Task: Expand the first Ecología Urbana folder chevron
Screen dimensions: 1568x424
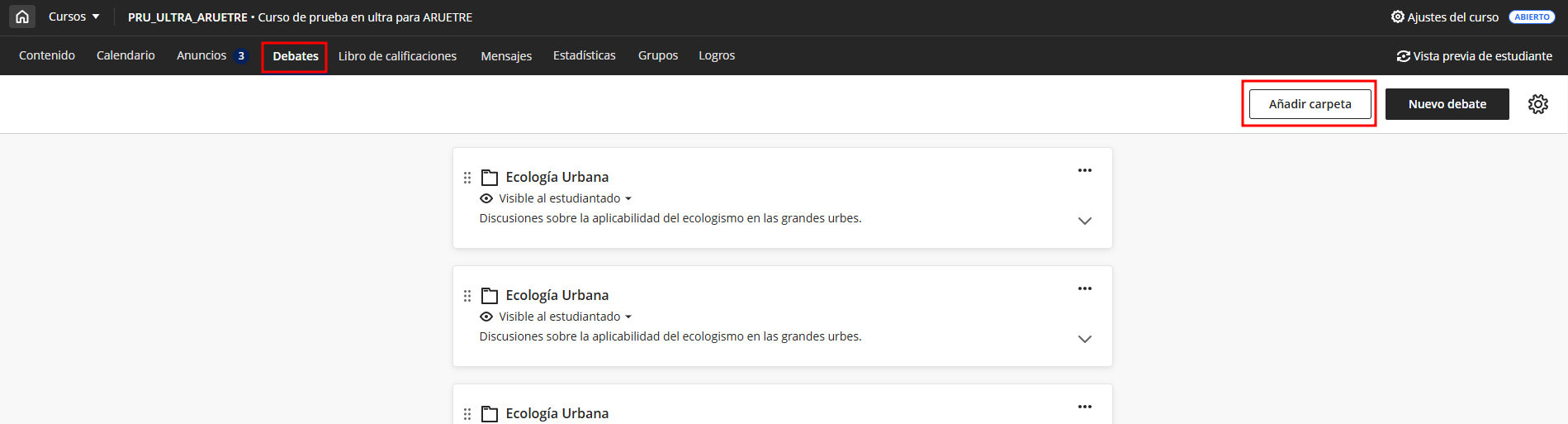Action: pos(1084,221)
